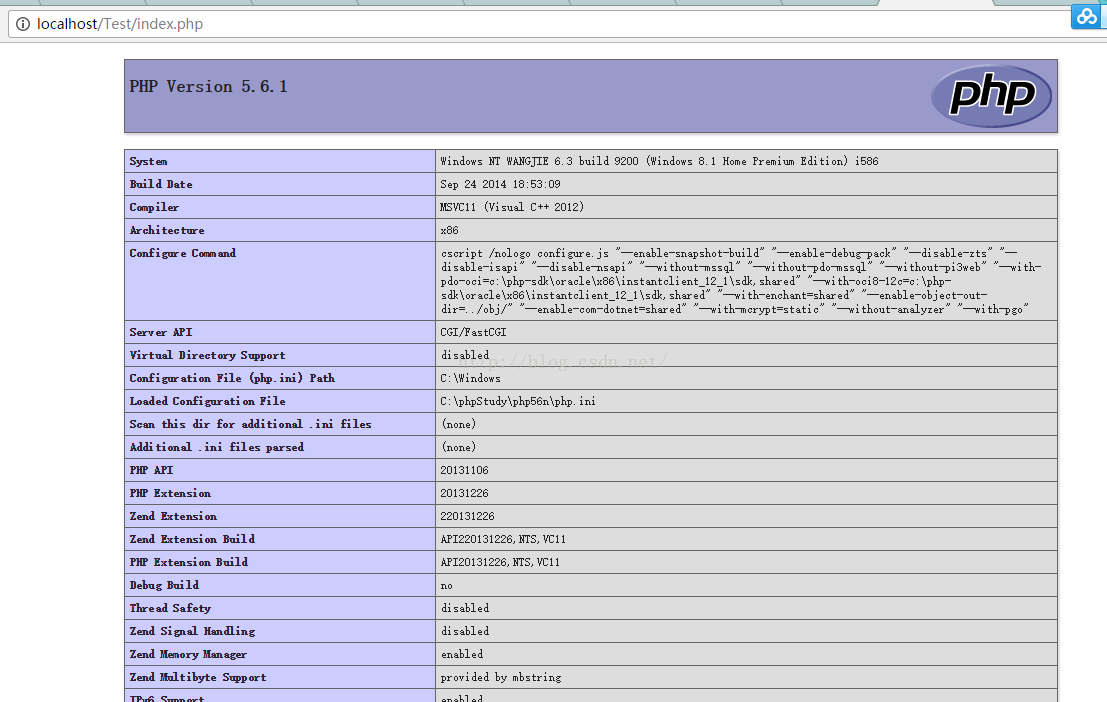Select 'C:\phpStudy\php56n\php.ini' value
This screenshot has height=702, width=1107.
click(x=517, y=401)
